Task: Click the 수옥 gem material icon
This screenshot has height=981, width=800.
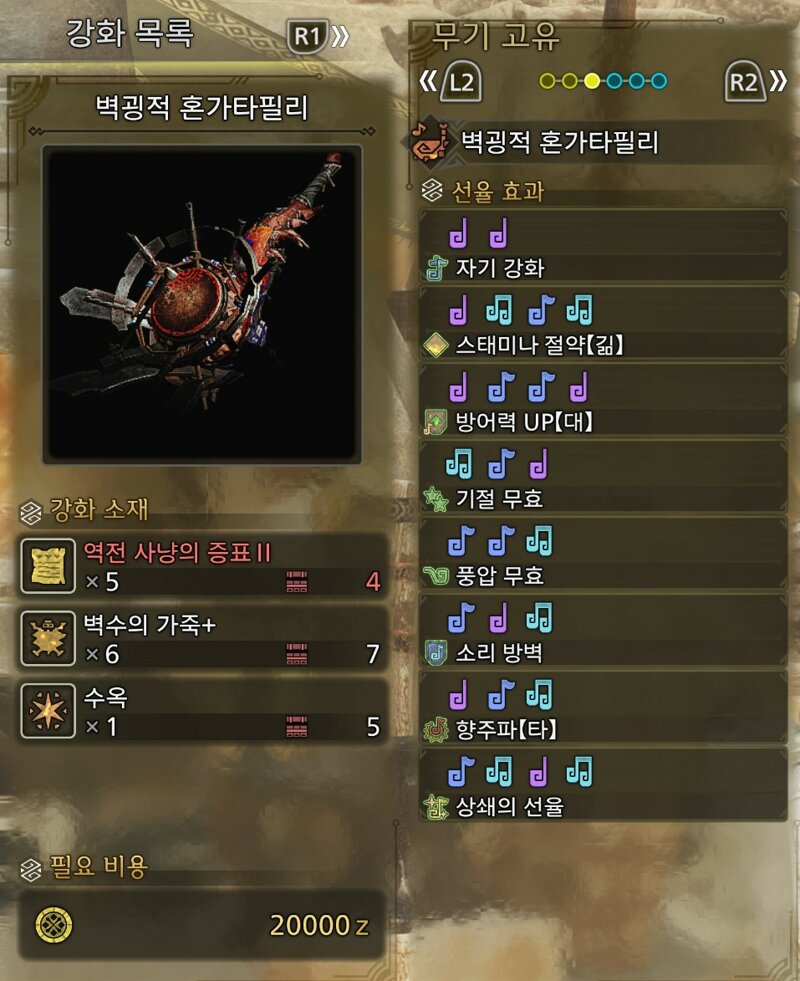Action: 48,711
